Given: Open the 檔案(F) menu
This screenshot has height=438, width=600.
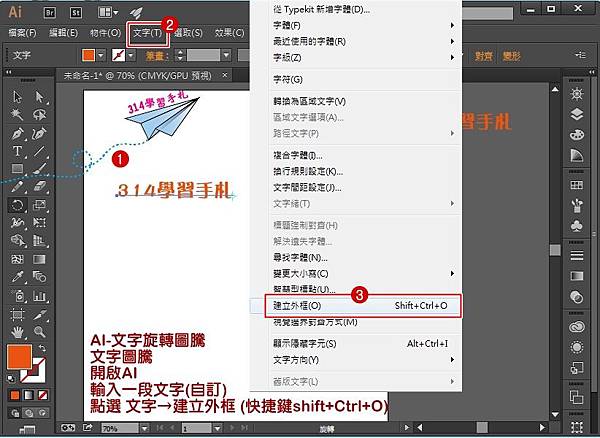Looking at the screenshot, I should pyautogui.click(x=22, y=33).
